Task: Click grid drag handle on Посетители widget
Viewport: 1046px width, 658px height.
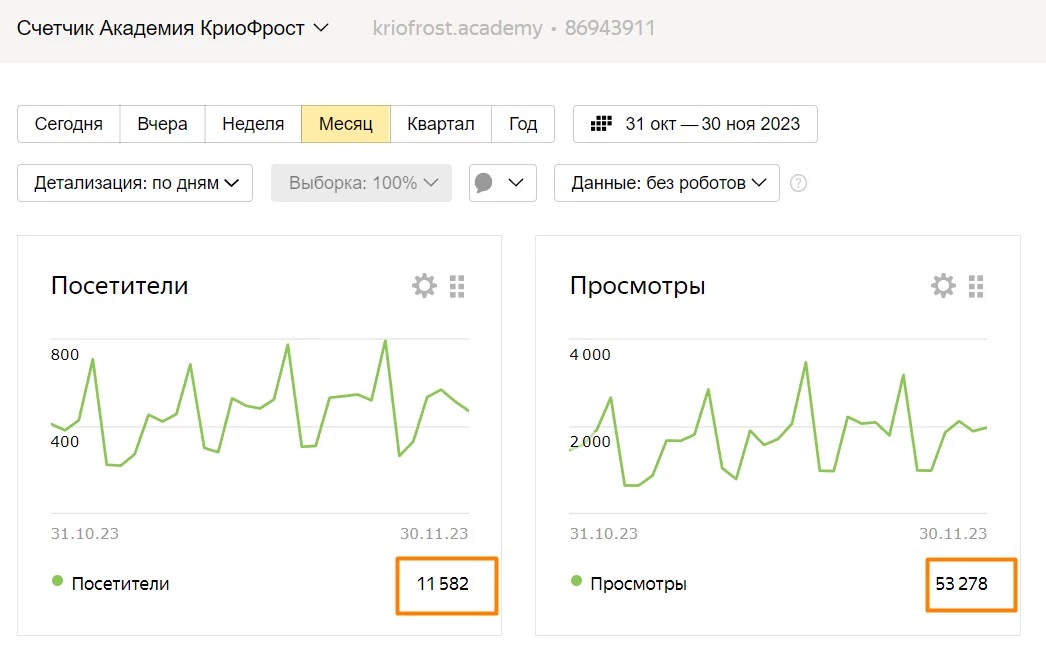Action: click(x=457, y=286)
